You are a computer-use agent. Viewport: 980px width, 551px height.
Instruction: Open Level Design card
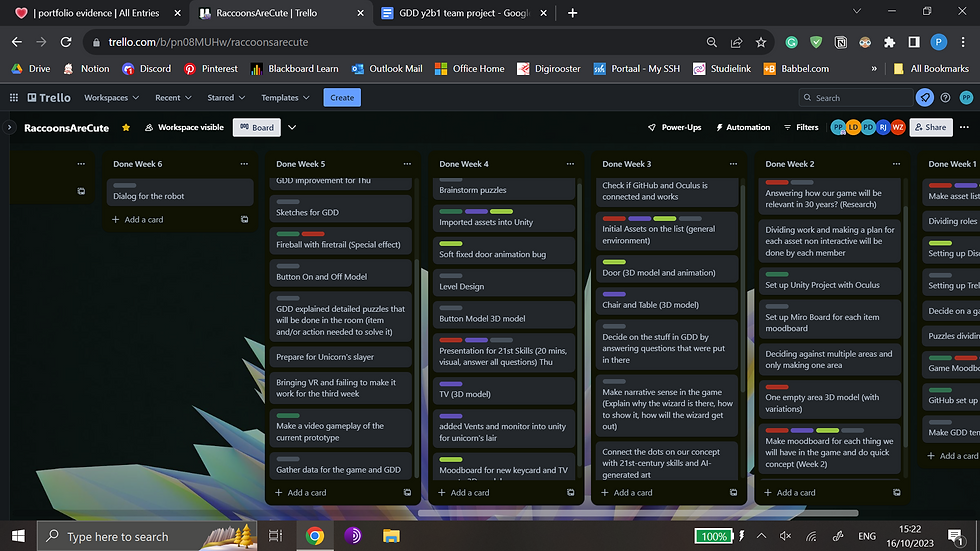click(504, 282)
